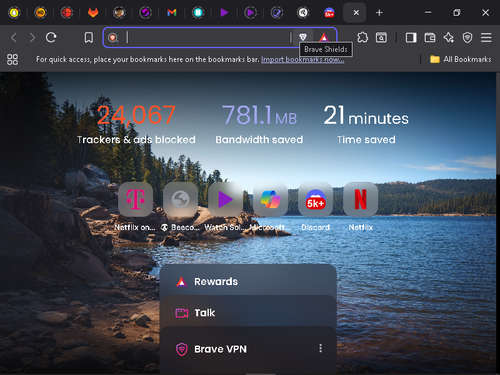This screenshot has width=500, height=375.
Task: Open Brave VPN card three-dot options
Action: click(320, 348)
